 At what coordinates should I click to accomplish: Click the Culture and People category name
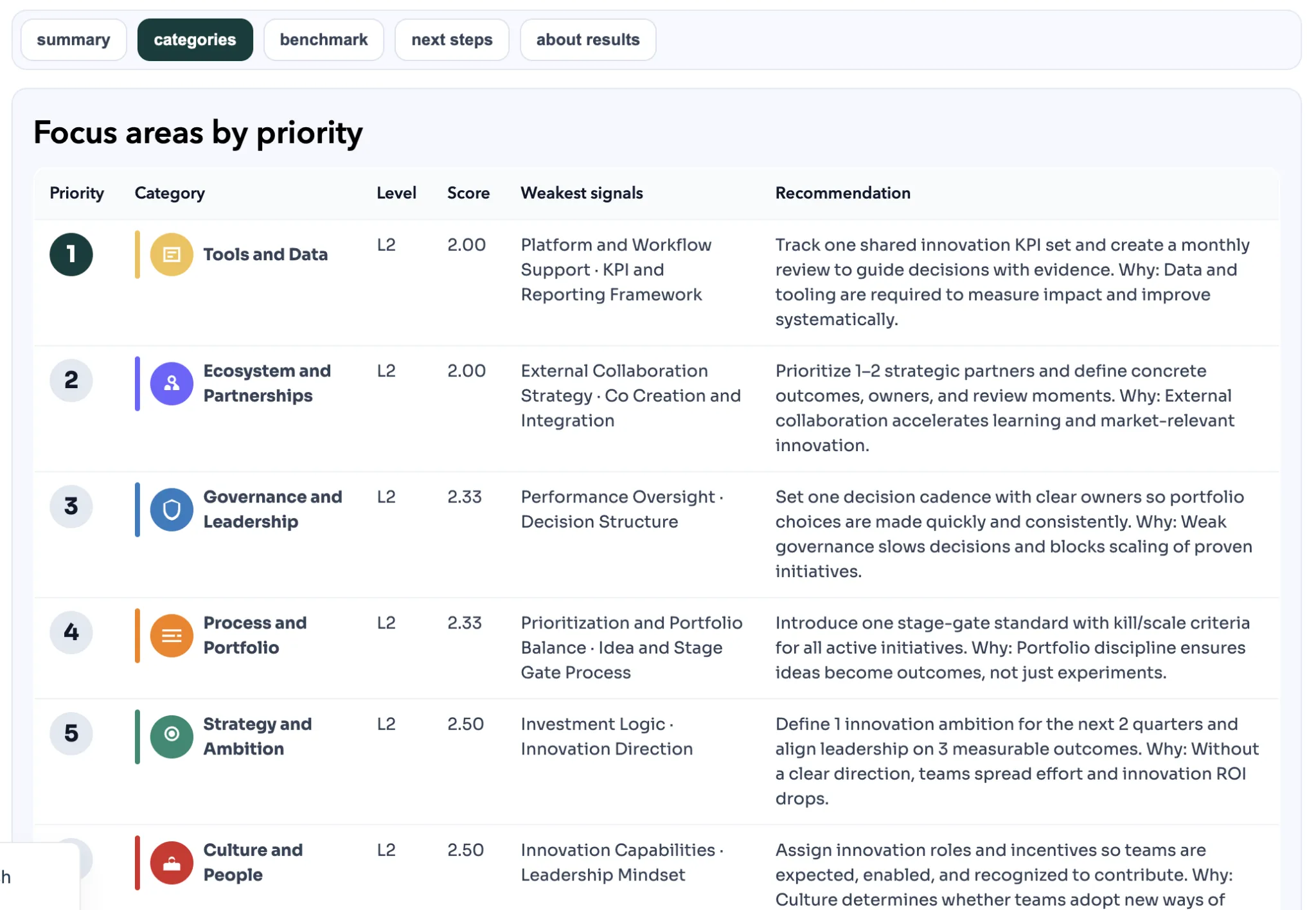(253, 862)
